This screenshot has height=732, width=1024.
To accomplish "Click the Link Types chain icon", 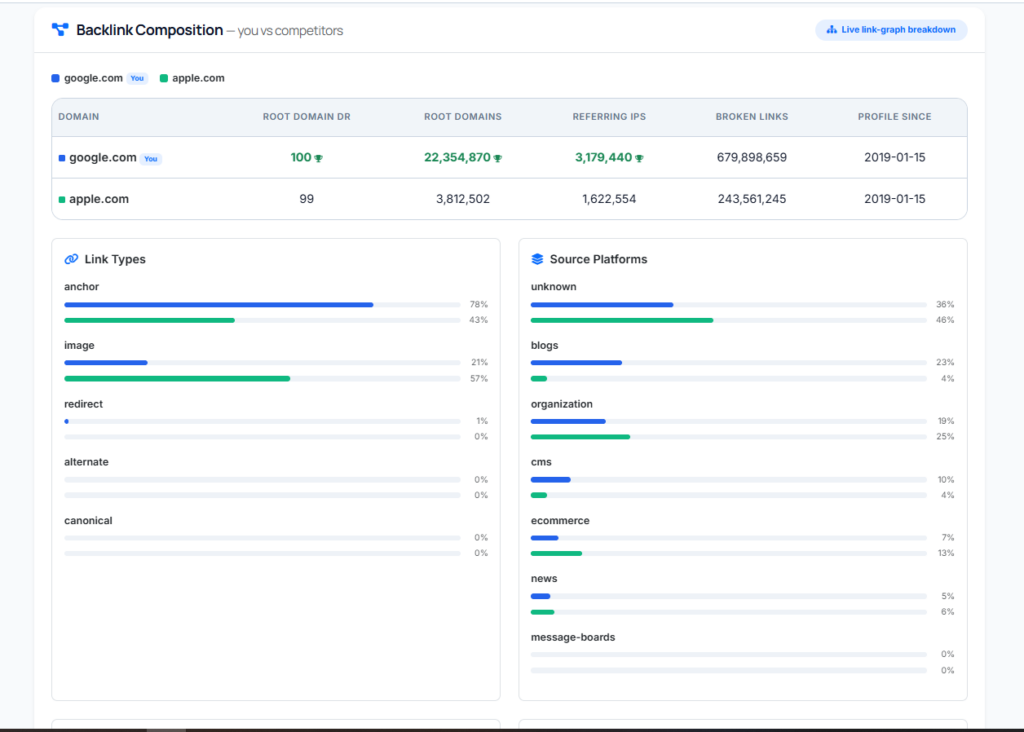I will [x=71, y=259].
